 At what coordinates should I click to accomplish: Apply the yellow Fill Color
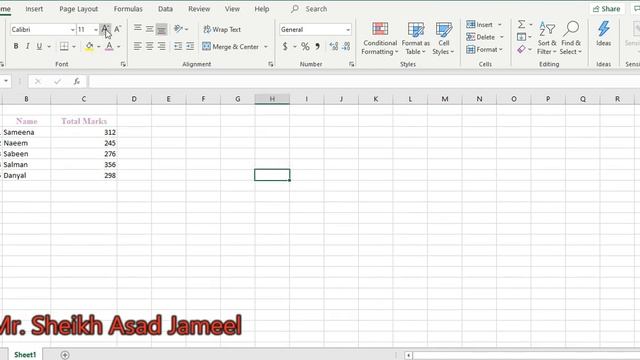pyautogui.click(x=89, y=47)
